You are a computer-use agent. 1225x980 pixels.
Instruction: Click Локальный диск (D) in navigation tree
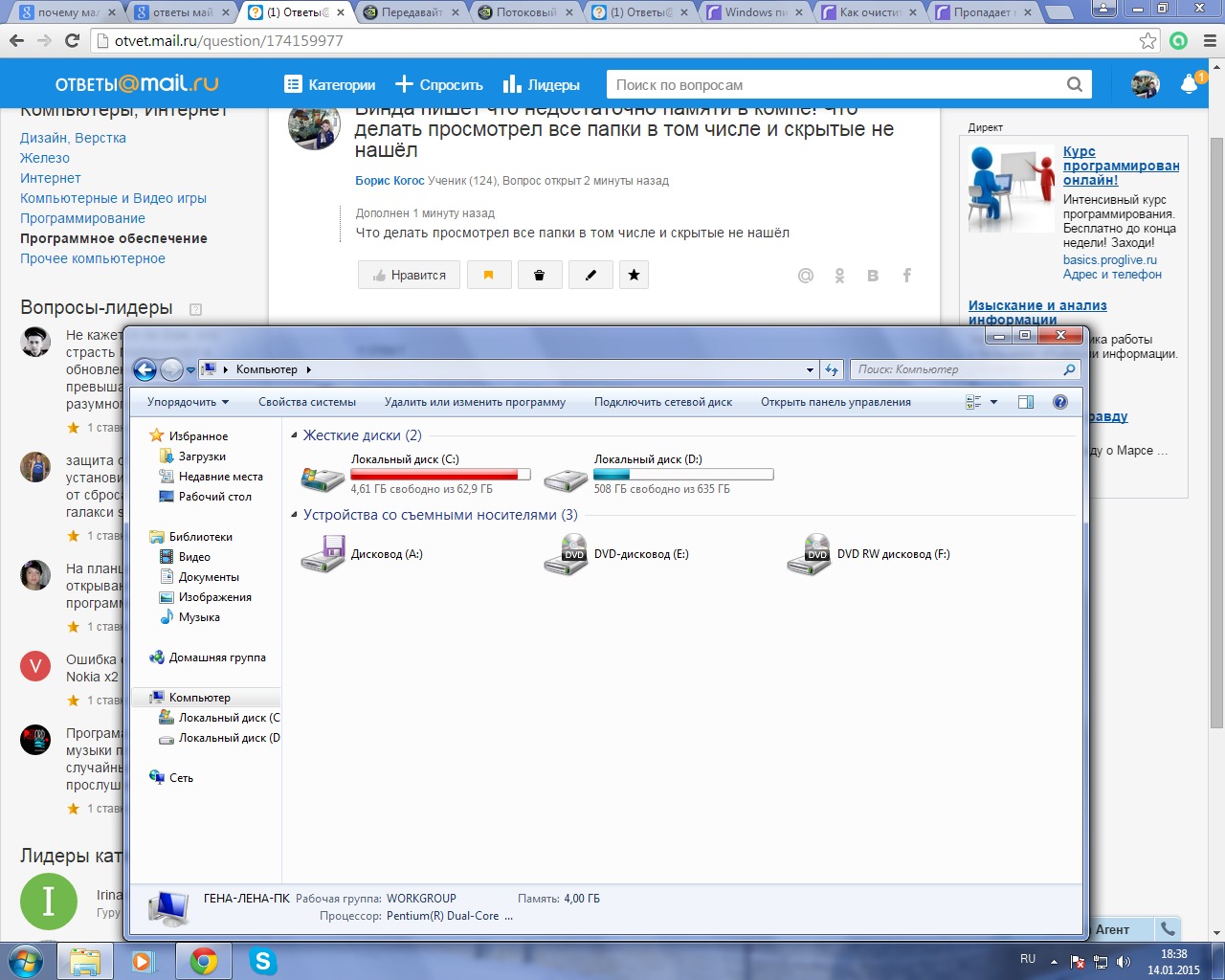(229, 738)
